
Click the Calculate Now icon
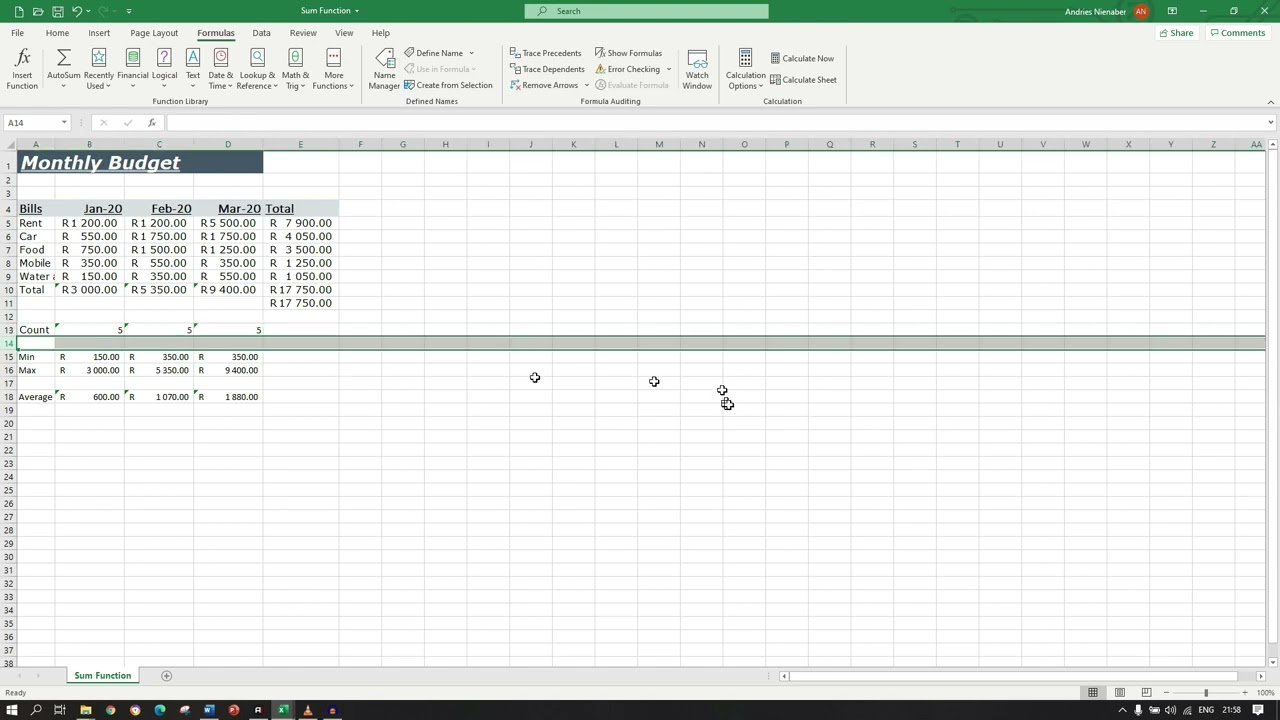[x=802, y=58]
